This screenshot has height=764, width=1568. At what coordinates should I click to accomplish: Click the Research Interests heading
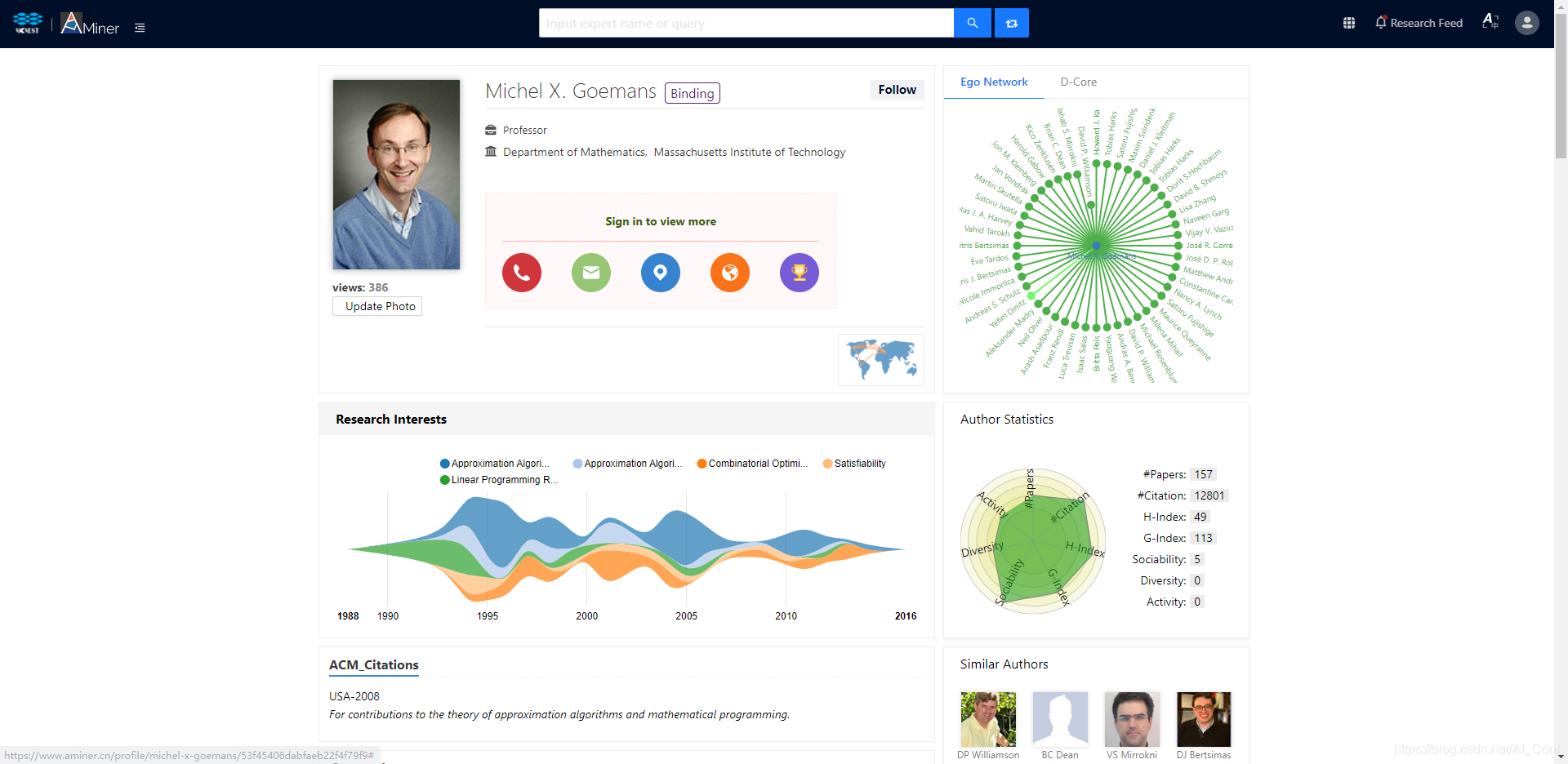(x=391, y=420)
